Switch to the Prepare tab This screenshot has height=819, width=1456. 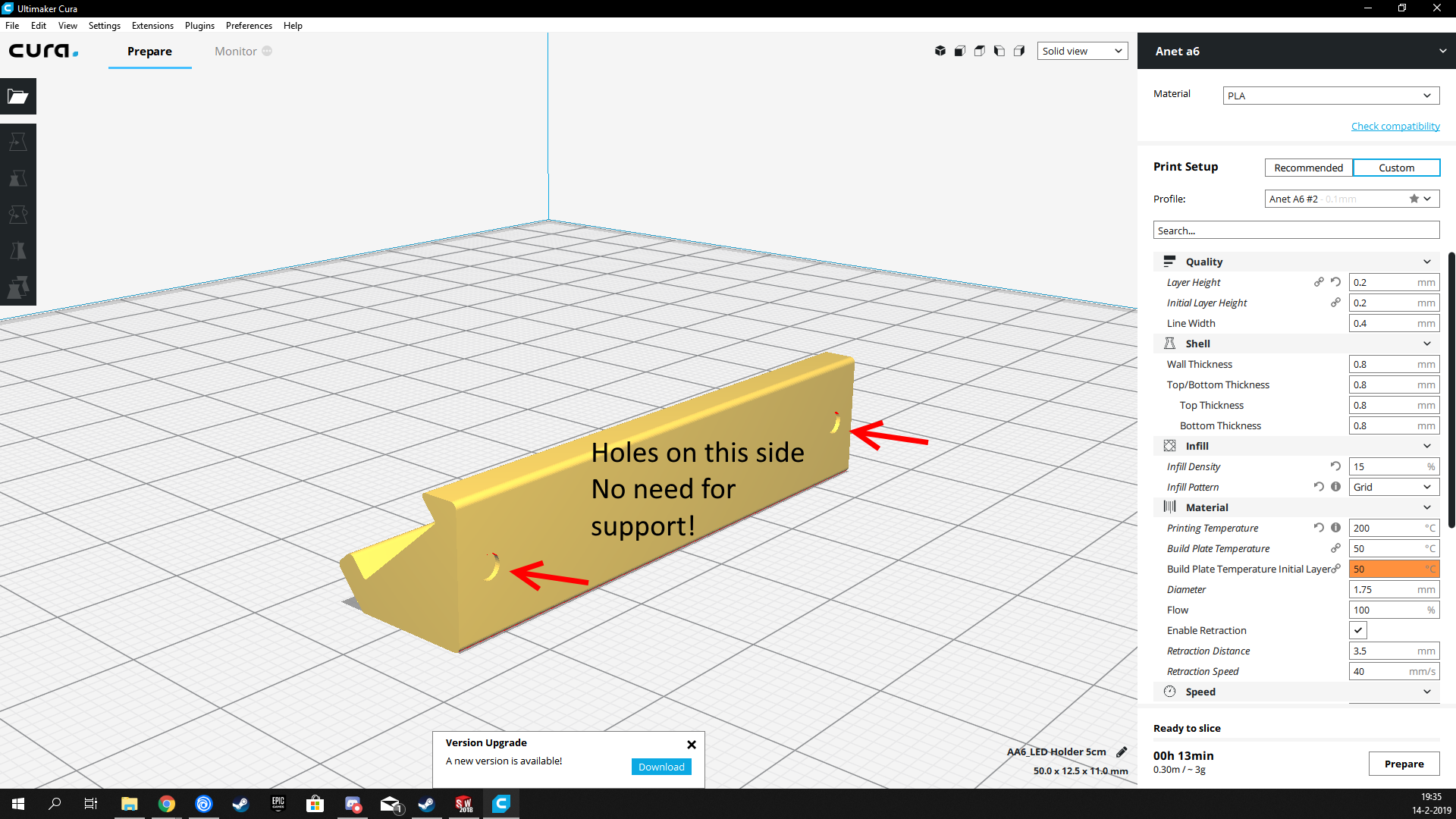click(149, 51)
